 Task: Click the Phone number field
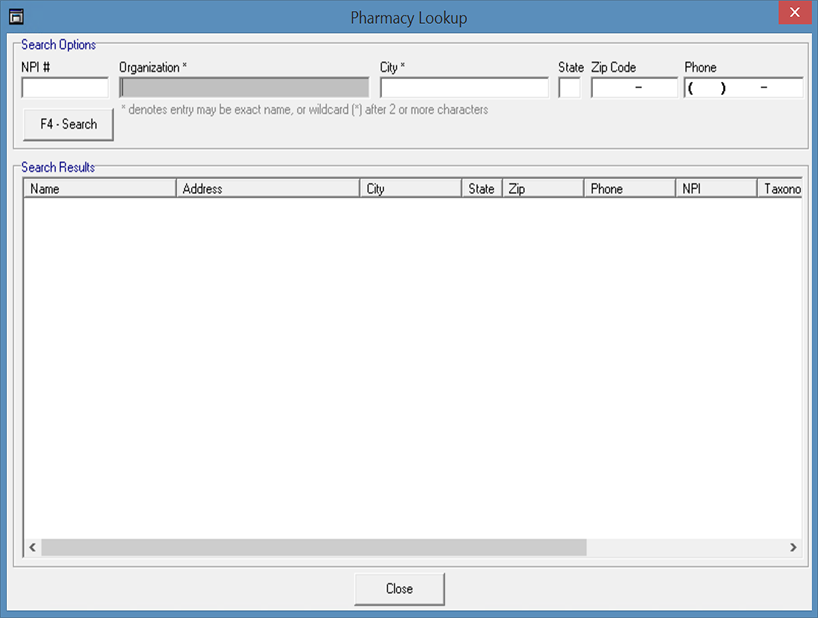[x=743, y=88]
